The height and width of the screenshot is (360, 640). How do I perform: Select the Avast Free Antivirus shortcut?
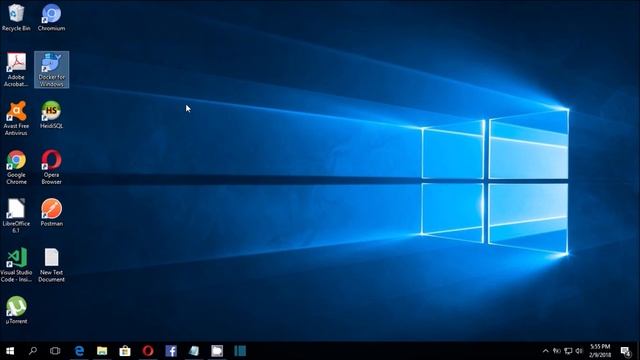(16, 118)
